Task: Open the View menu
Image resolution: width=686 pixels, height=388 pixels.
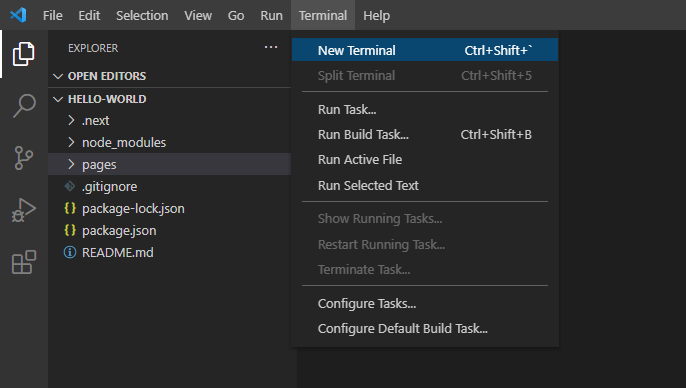Action: pos(198,15)
